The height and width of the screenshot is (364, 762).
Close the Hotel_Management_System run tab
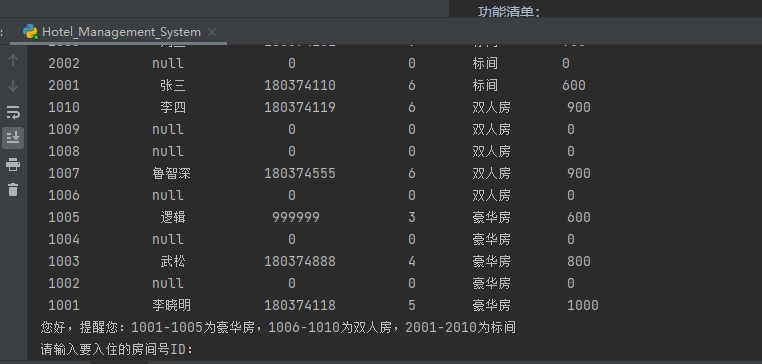[212, 32]
